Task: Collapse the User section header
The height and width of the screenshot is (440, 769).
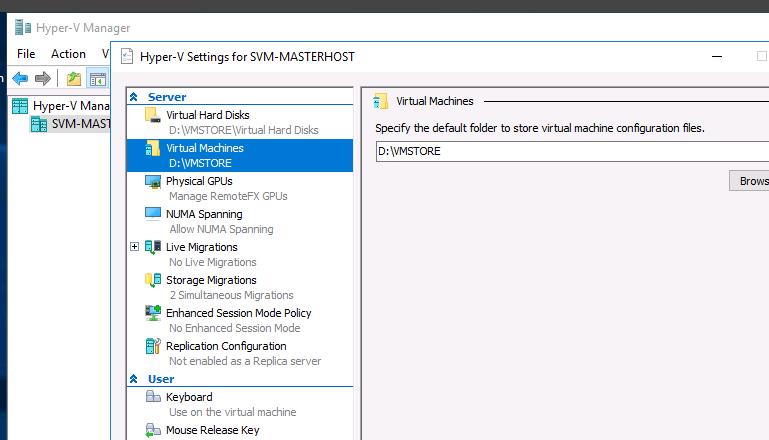Action: point(134,379)
